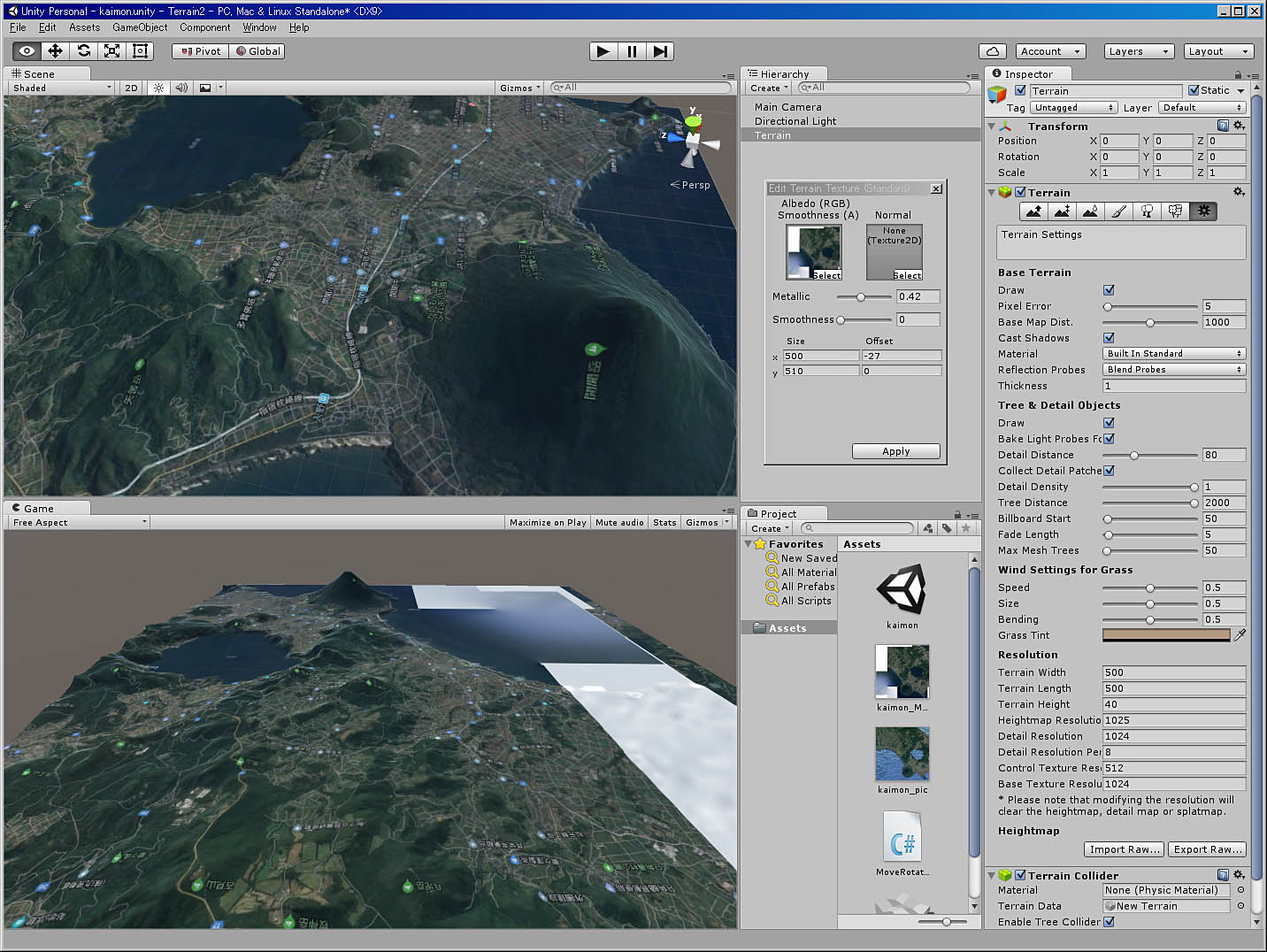Toggle the Static checkbox
Image resolution: width=1267 pixels, height=952 pixels.
(x=1194, y=90)
